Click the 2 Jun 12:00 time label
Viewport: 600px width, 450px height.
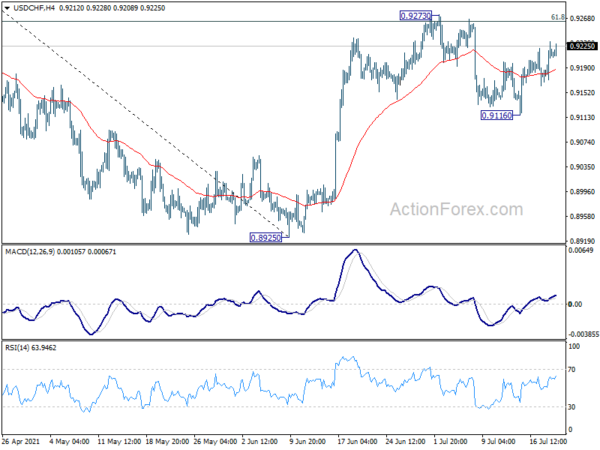(x=260, y=442)
